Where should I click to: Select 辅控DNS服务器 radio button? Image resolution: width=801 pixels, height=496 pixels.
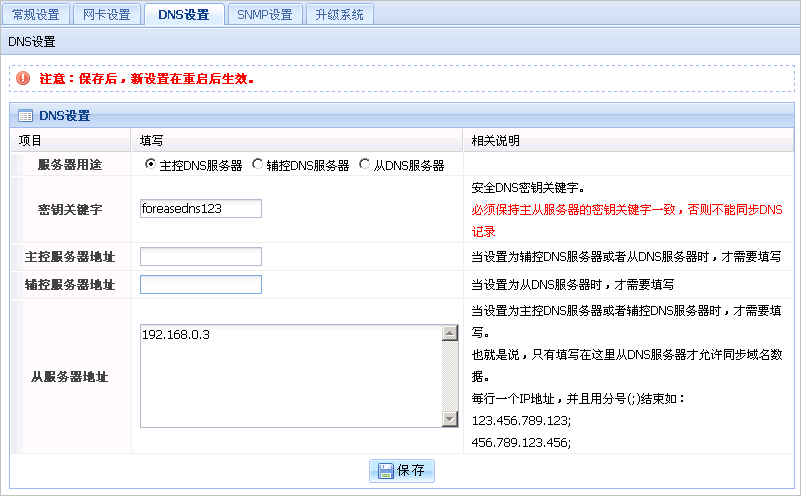pyautogui.click(x=257, y=164)
